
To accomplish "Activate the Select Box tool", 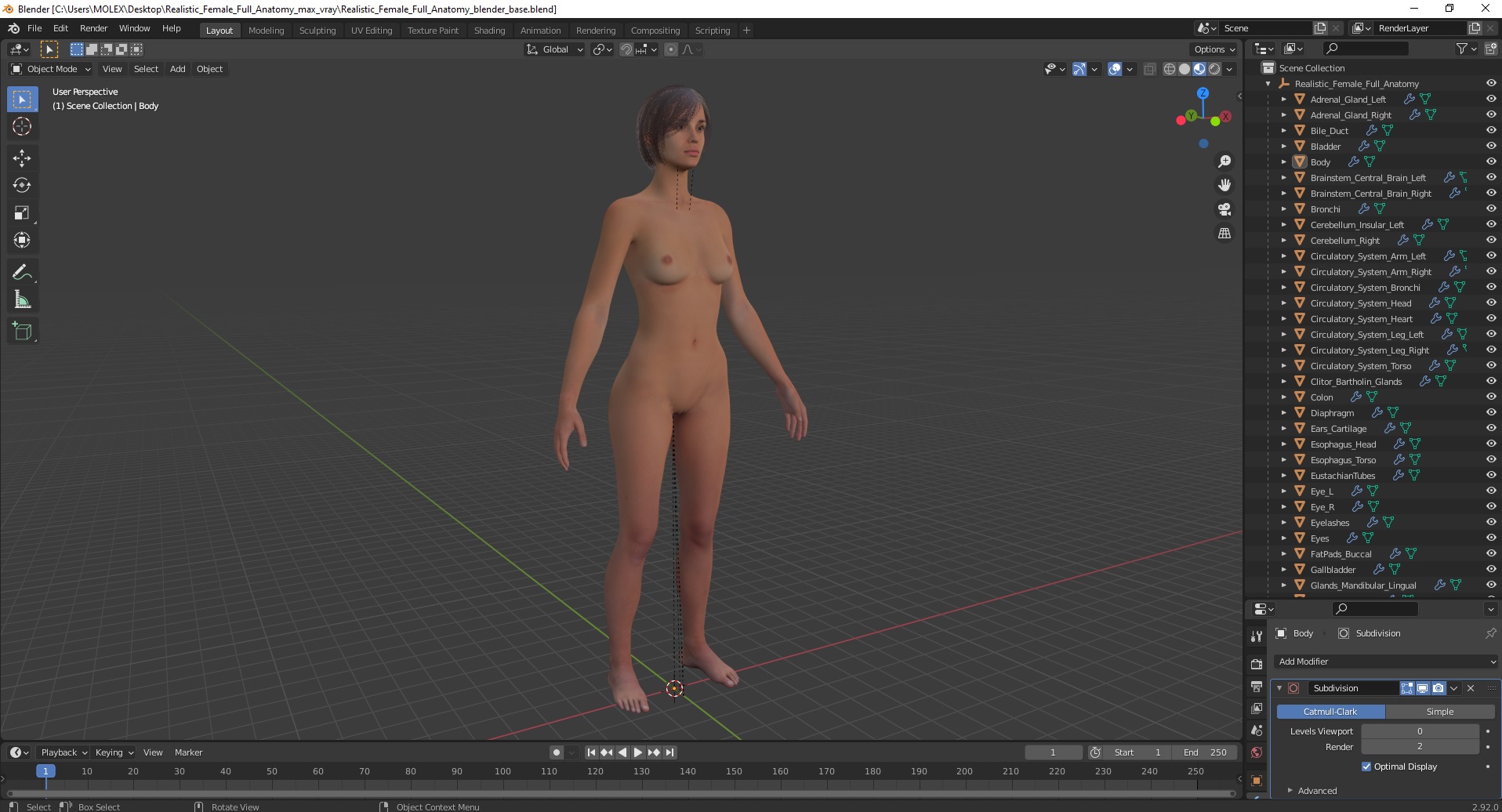I will click(x=22, y=100).
